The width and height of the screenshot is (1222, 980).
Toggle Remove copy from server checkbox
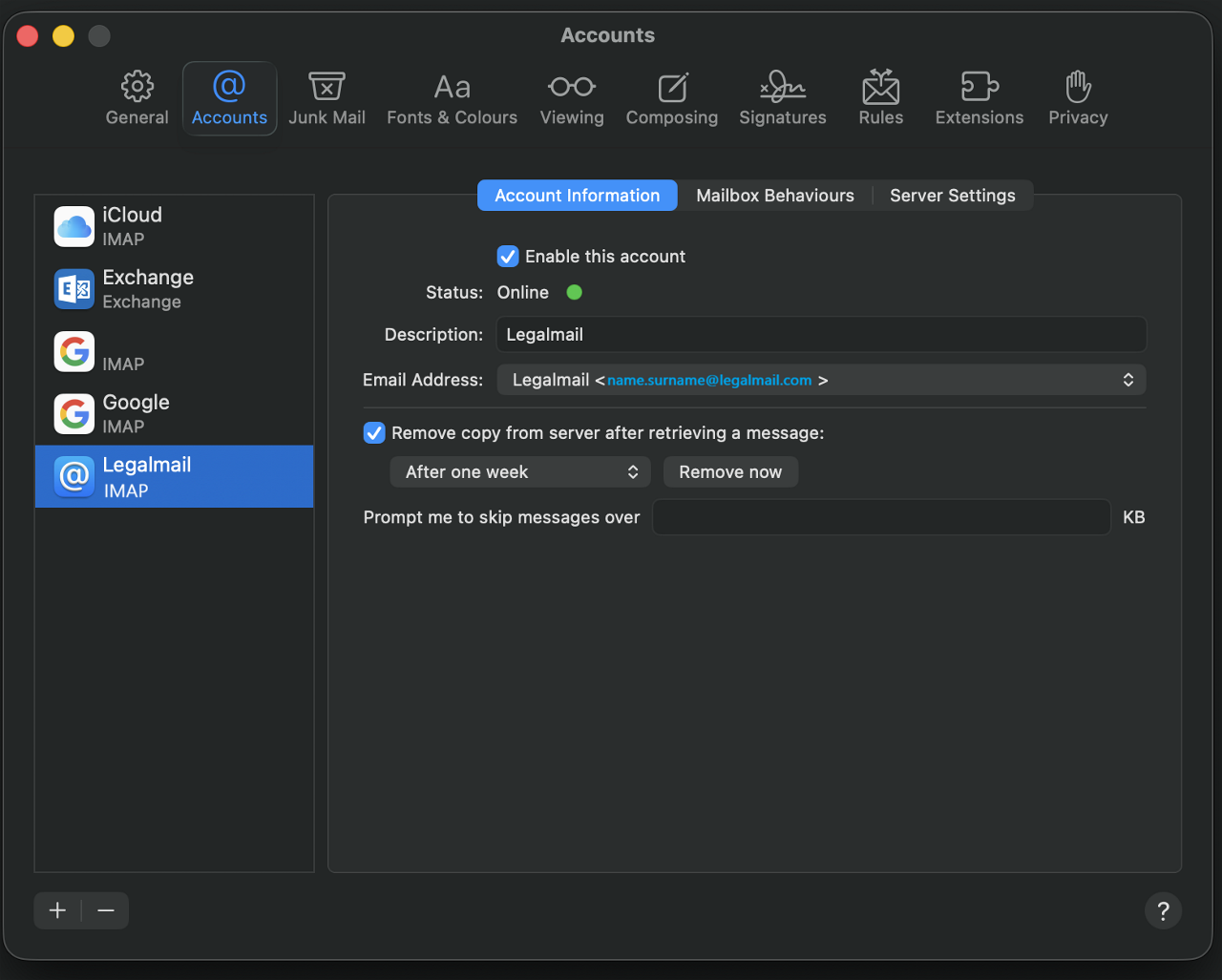click(374, 433)
